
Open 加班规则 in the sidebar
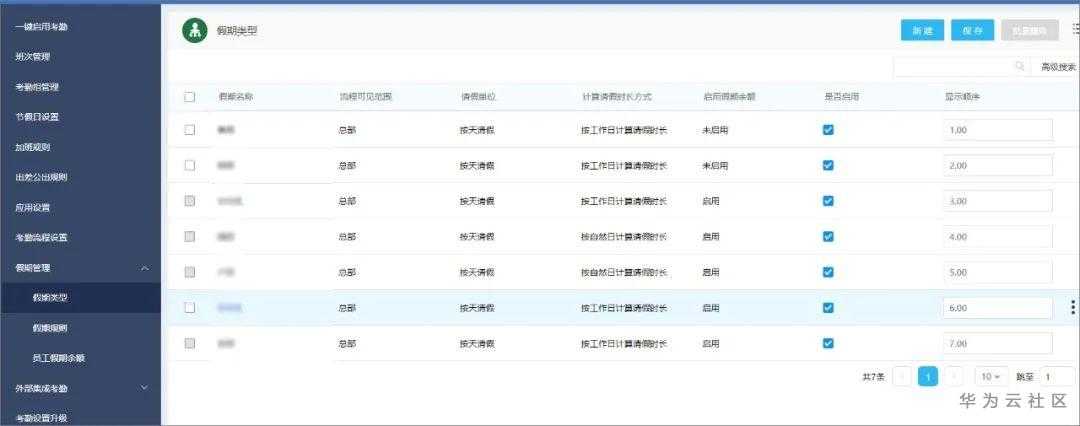point(32,147)
